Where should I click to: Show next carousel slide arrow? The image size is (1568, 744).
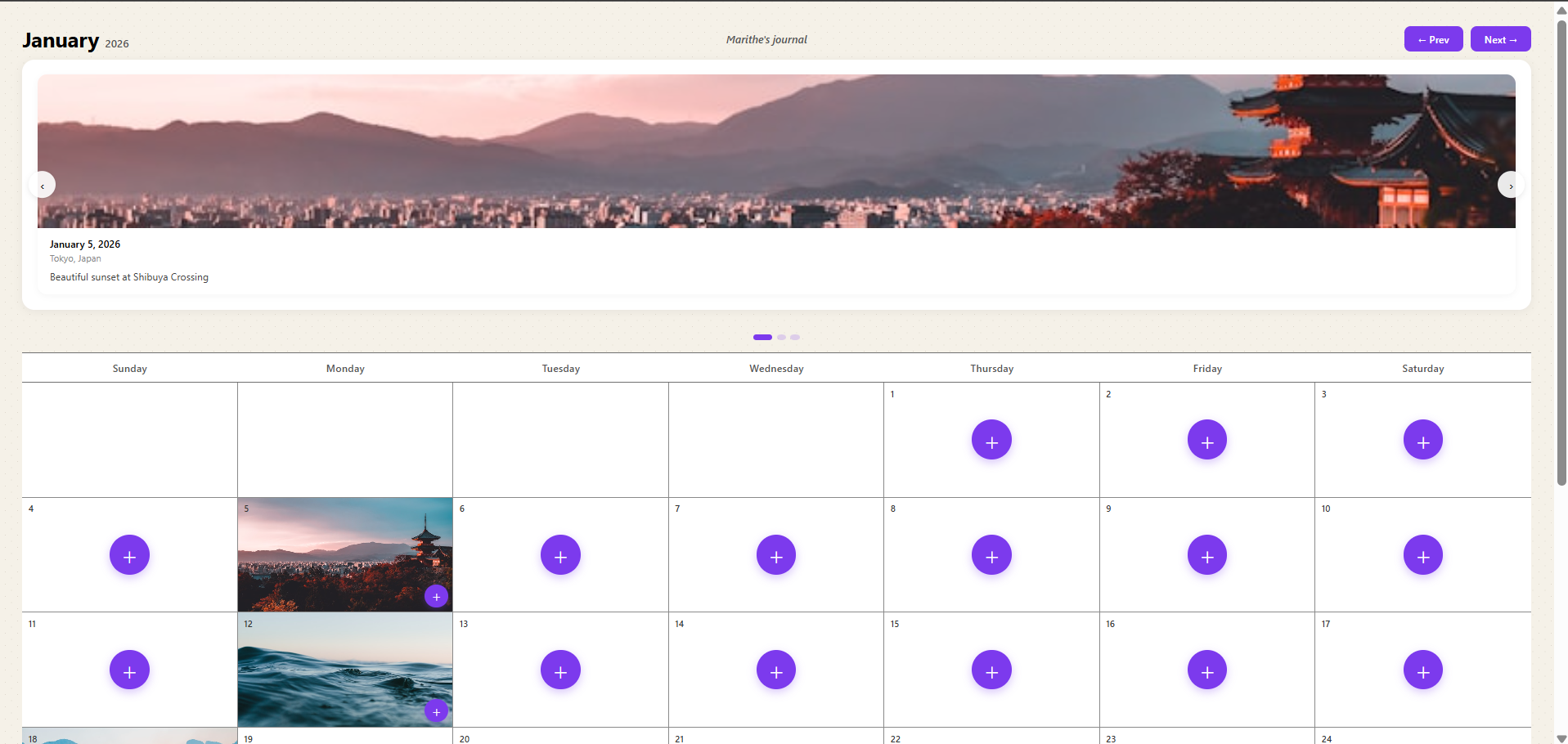(1511, 185)
